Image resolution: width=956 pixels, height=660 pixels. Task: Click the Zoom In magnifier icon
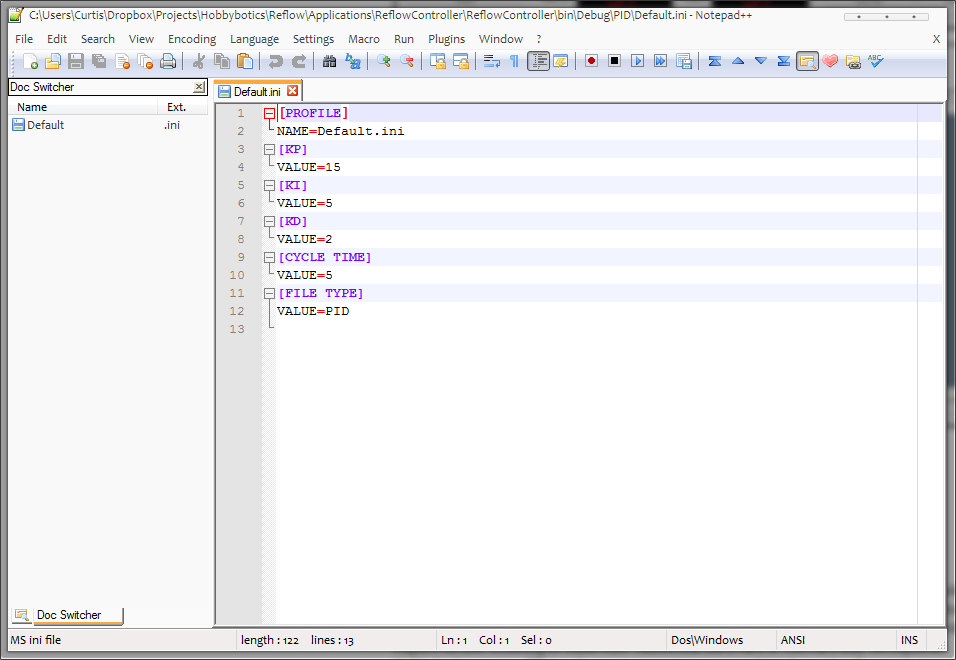383,62
